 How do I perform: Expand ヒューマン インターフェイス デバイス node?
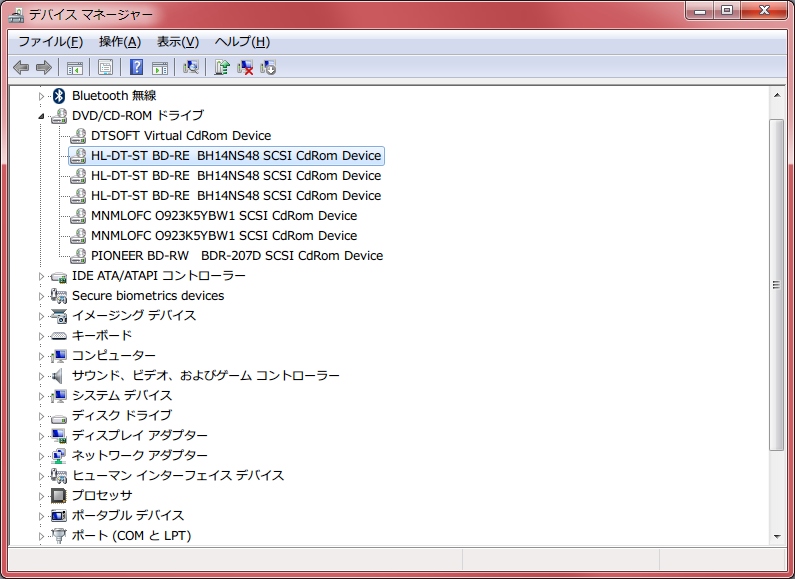tap(42, 476)
